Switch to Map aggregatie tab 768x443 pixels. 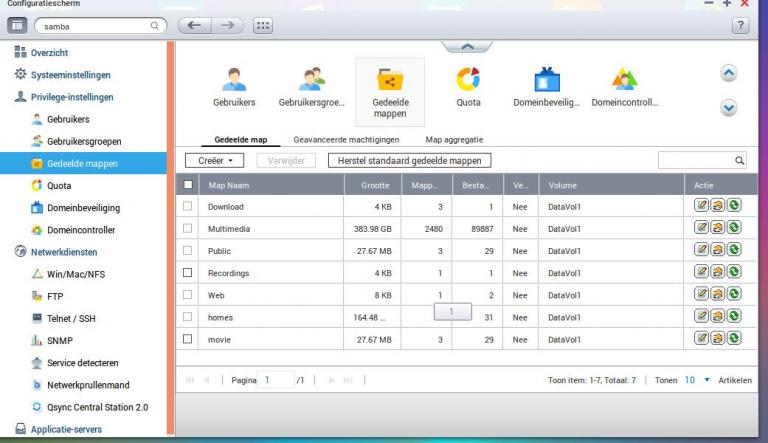click(455, 141)
